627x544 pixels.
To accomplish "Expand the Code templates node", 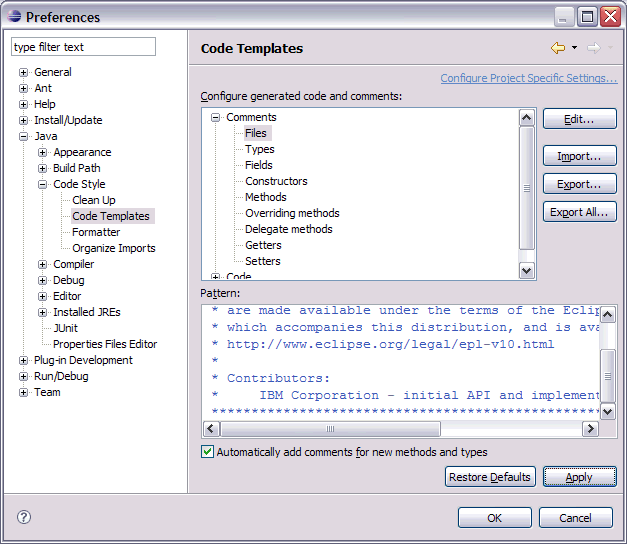I will click(x=216, y=276).
